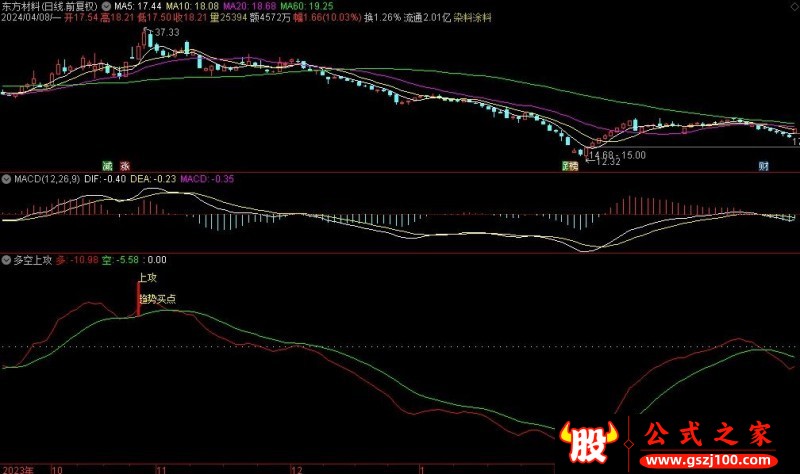Image resolution: width=800 pixels, height=474 pixels.
Task: Click the month 11 marker on time axis
Action: (161, 469)
